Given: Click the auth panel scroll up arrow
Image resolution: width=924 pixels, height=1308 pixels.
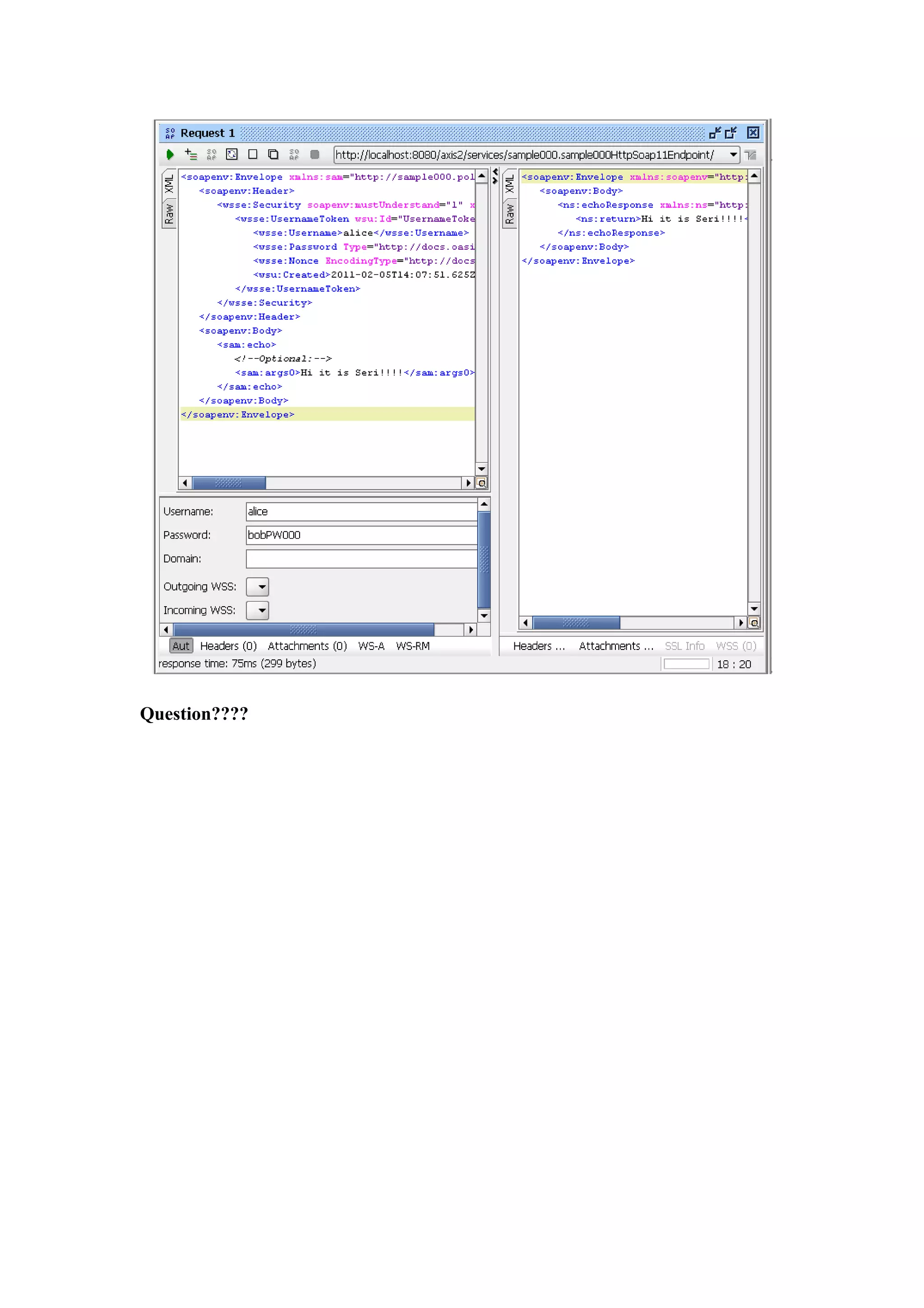Looking at the screenshot, I should 484,504.
